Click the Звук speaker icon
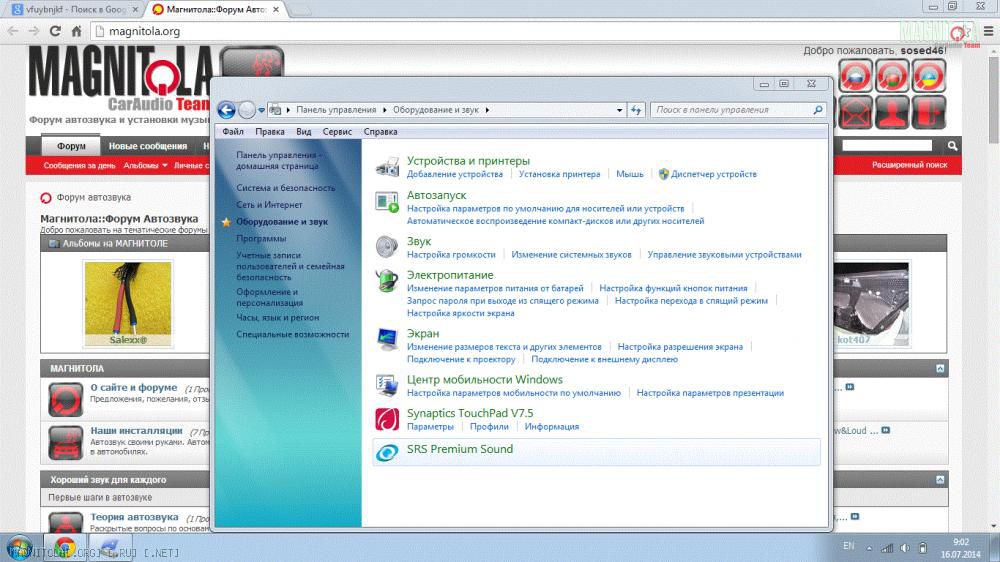Viewport: 1000px width, 562px height. [387, 247]
